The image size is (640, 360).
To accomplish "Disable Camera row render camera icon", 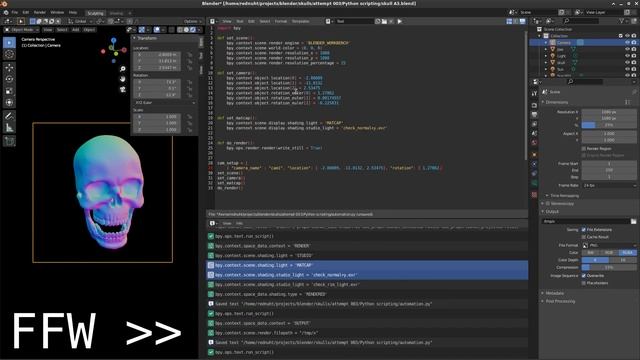I will (x=634, y=42).
